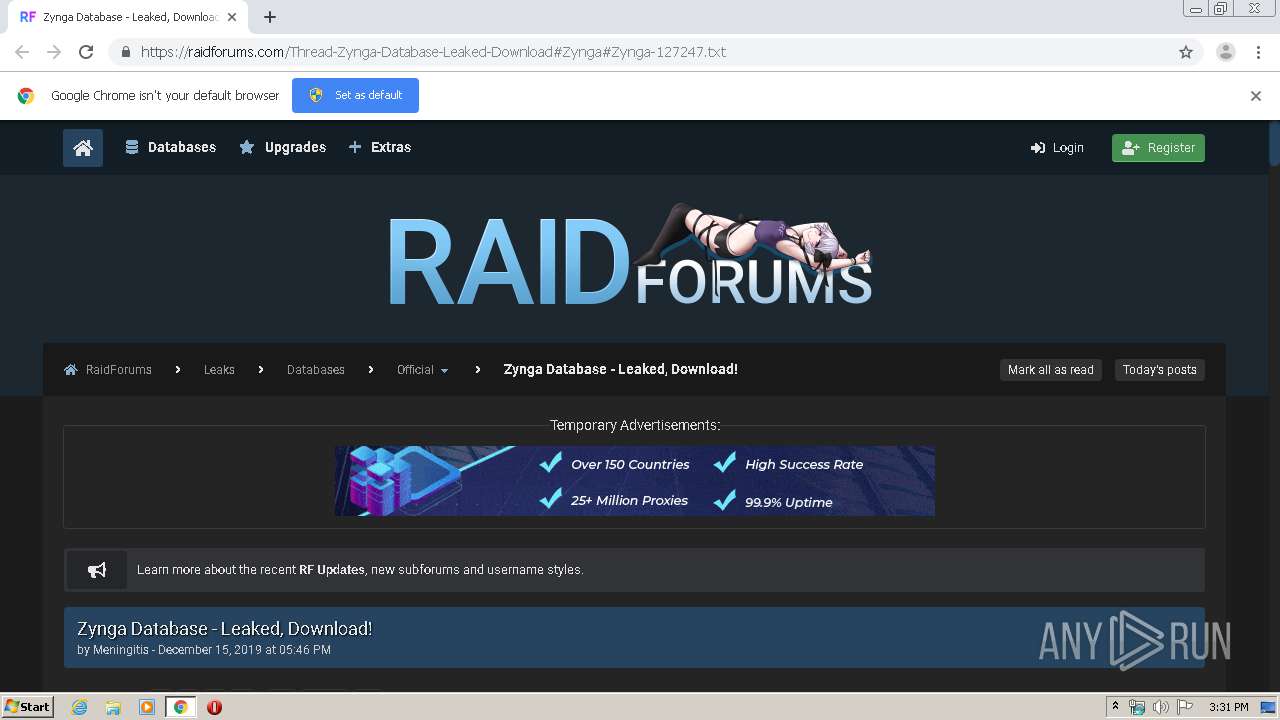
Task: Click the Login link
Action: 1057,148
